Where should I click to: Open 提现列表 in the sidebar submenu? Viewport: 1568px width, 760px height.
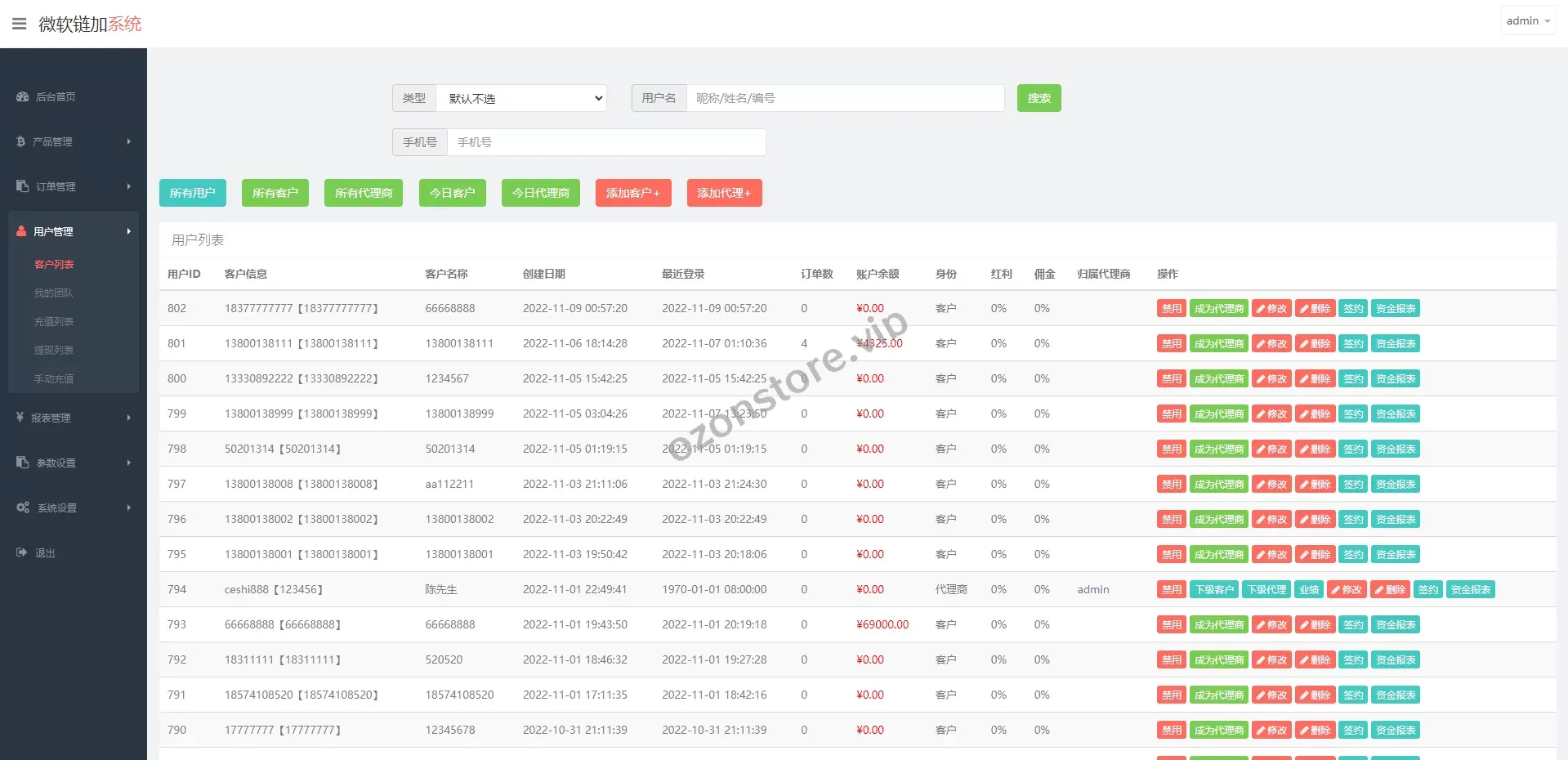(54, 350)
